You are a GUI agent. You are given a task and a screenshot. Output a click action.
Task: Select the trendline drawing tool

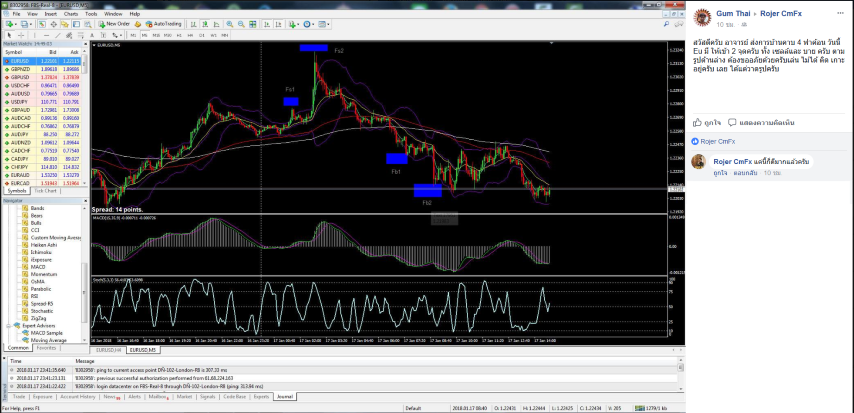pyautogui.click(x=58, y=35)
